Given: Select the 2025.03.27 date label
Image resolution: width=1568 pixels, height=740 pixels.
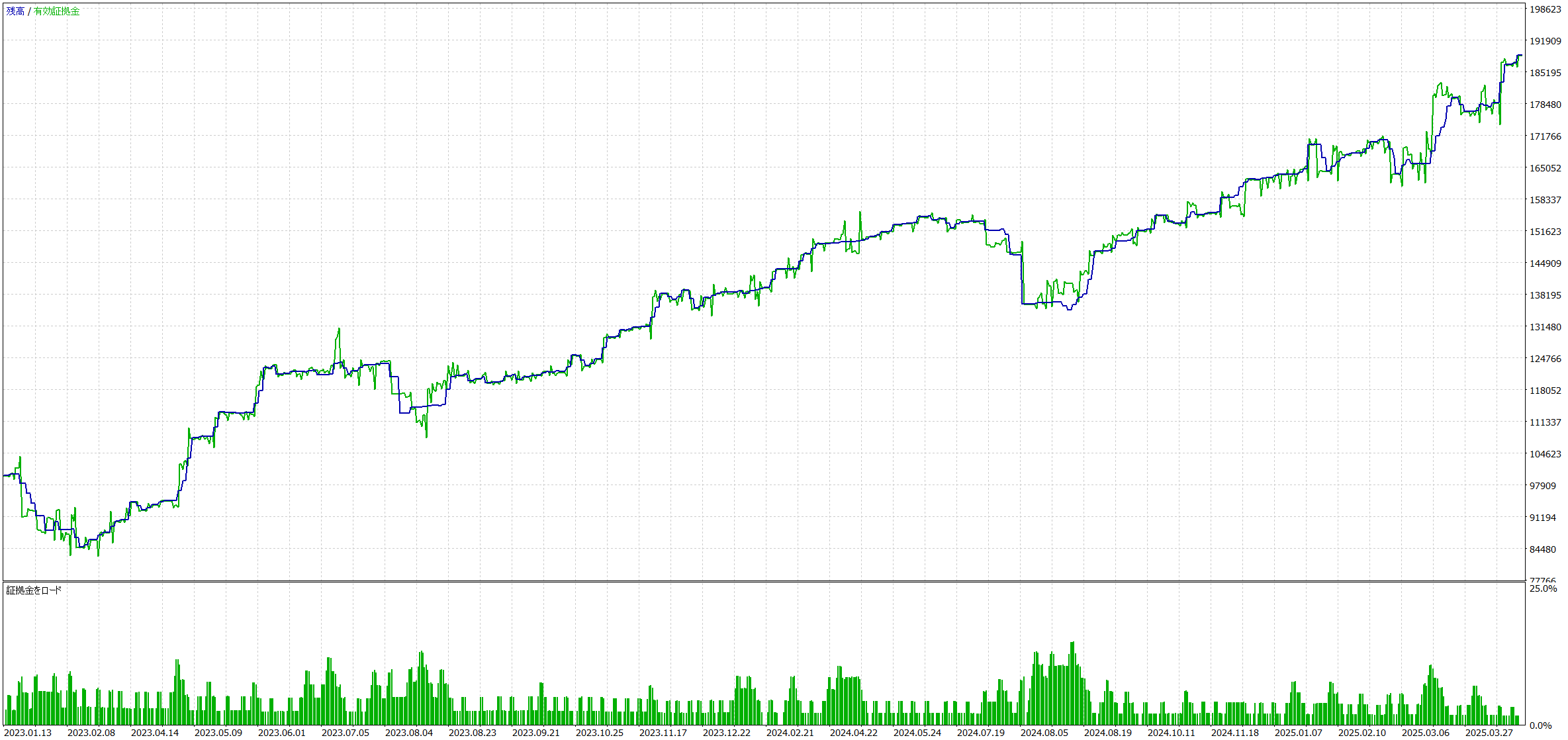Looking at the screenshot, I should click(x=1489, y=733).
